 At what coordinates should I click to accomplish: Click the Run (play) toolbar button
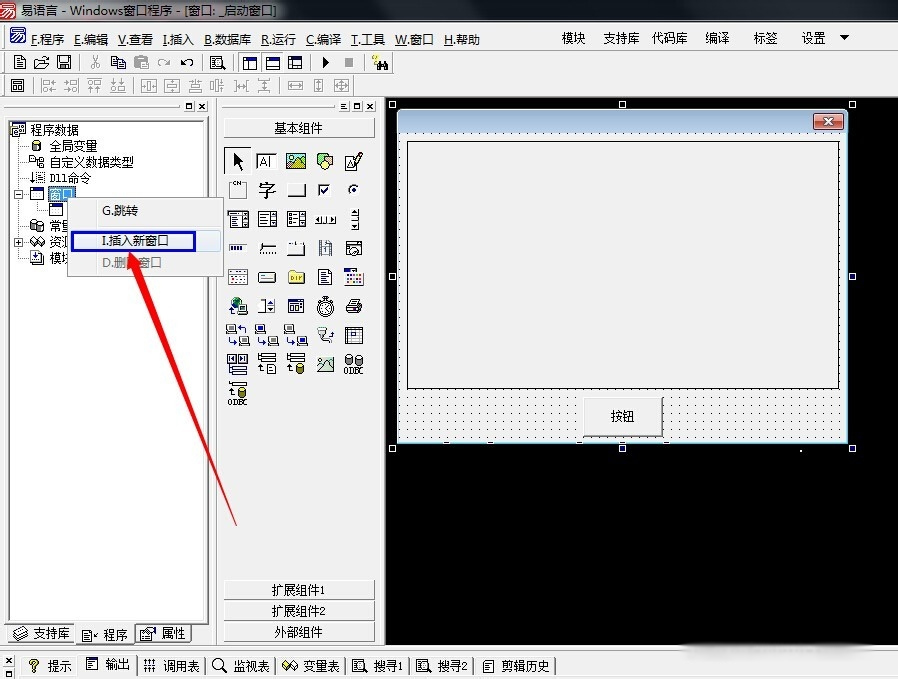326,62
